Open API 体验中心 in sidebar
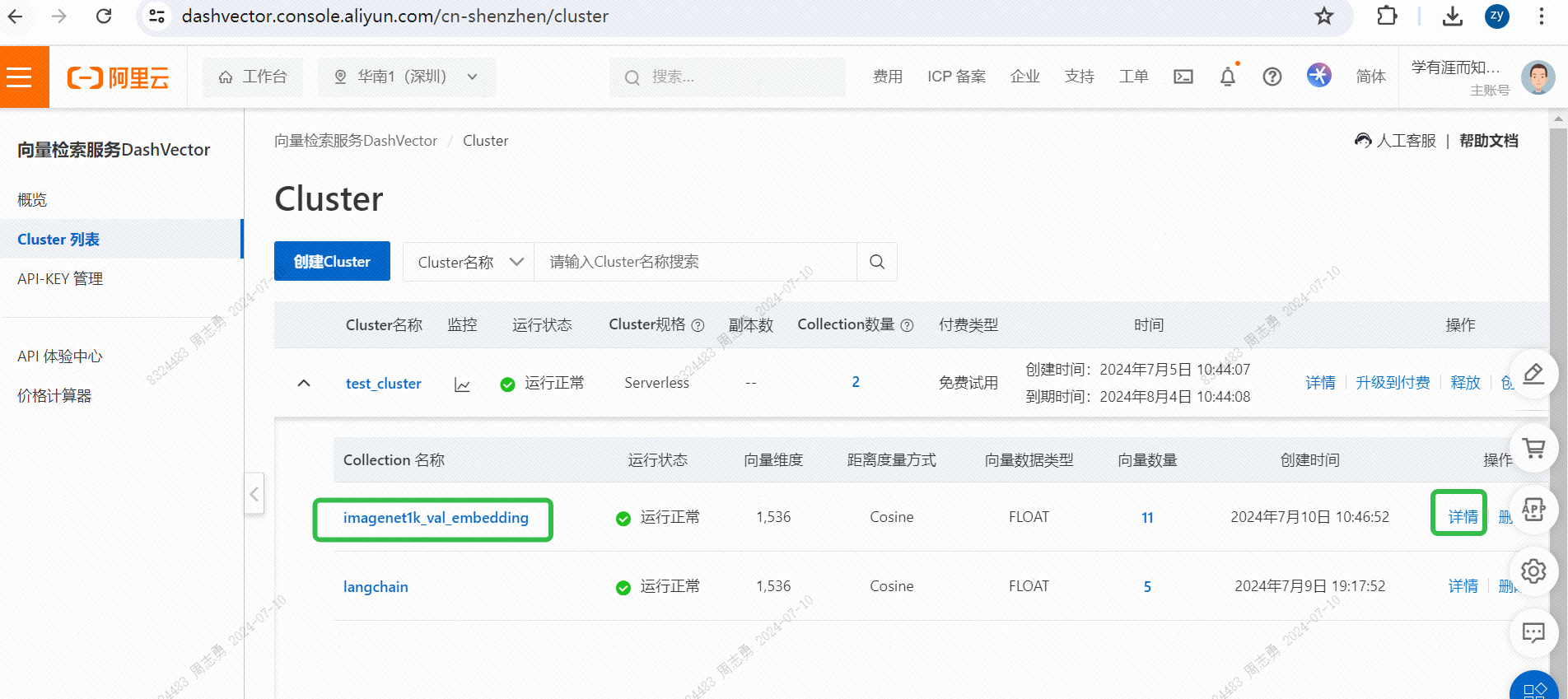1568x699 pixels. [x=60, y=356]
